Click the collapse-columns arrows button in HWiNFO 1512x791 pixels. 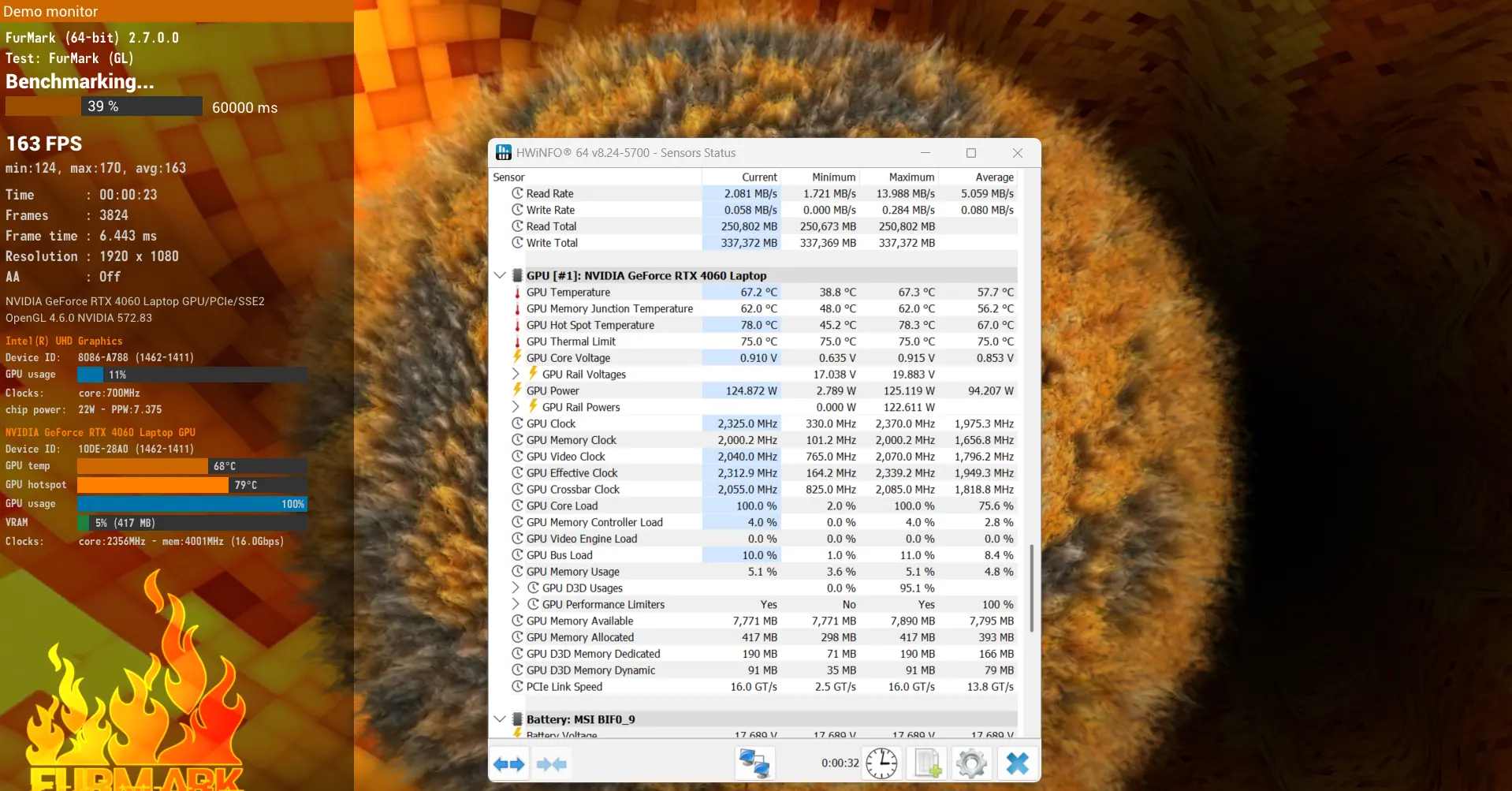552,763
